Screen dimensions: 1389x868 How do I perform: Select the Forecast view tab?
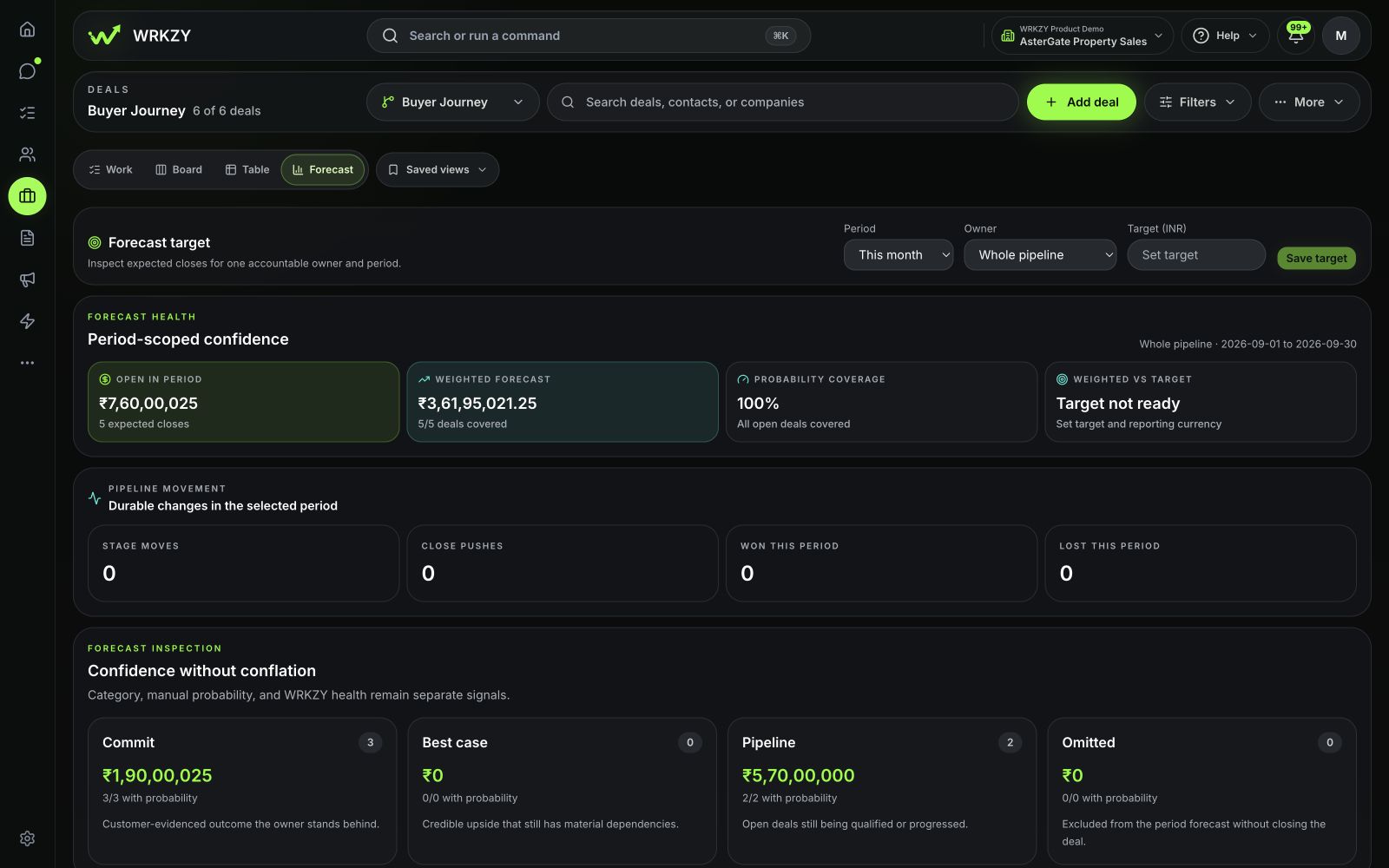[323, 170]
